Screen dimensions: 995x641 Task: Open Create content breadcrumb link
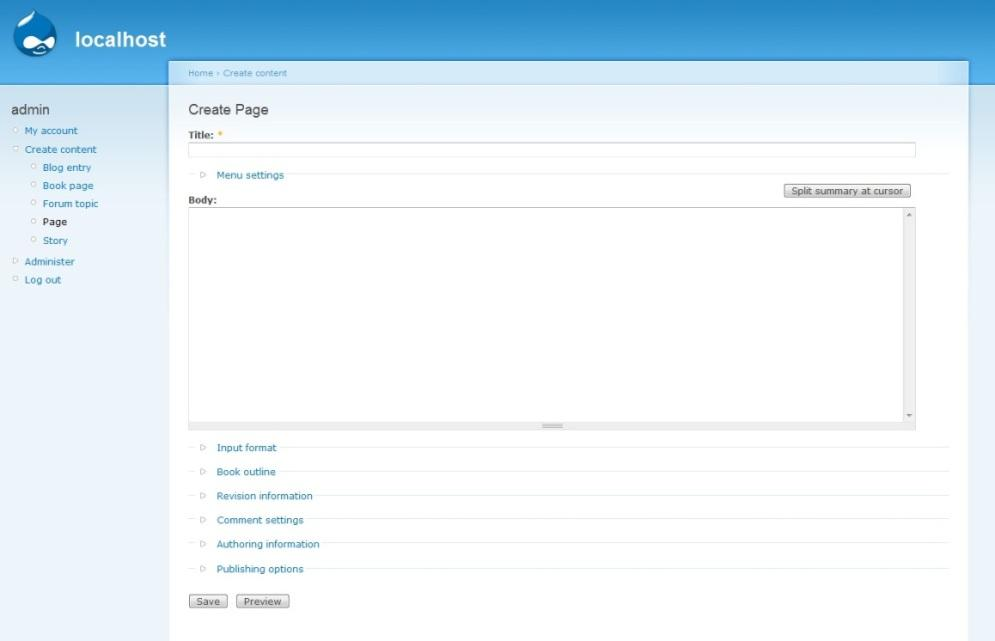(254, 73)
